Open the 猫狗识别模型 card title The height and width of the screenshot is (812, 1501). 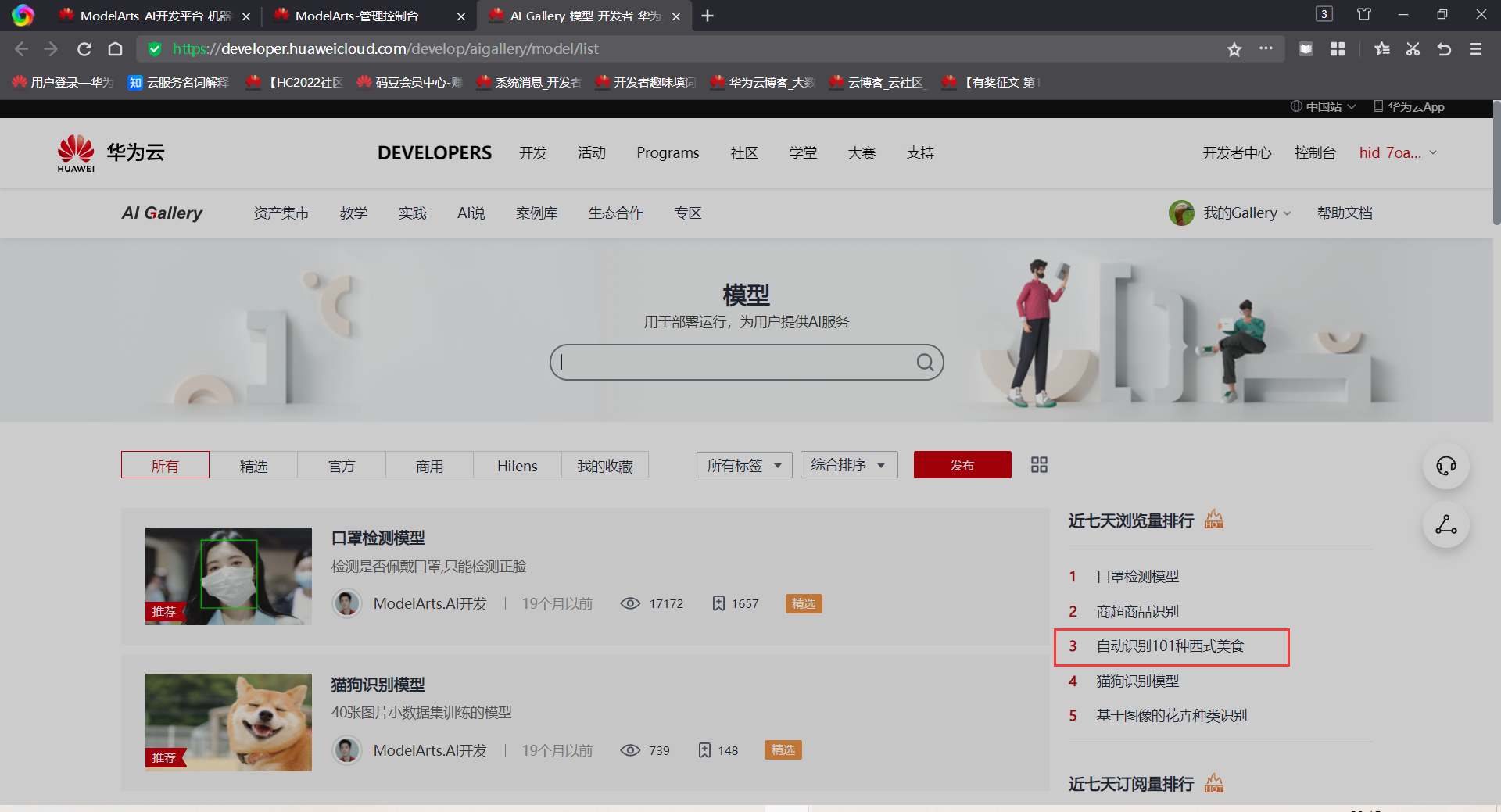point(378,685)
